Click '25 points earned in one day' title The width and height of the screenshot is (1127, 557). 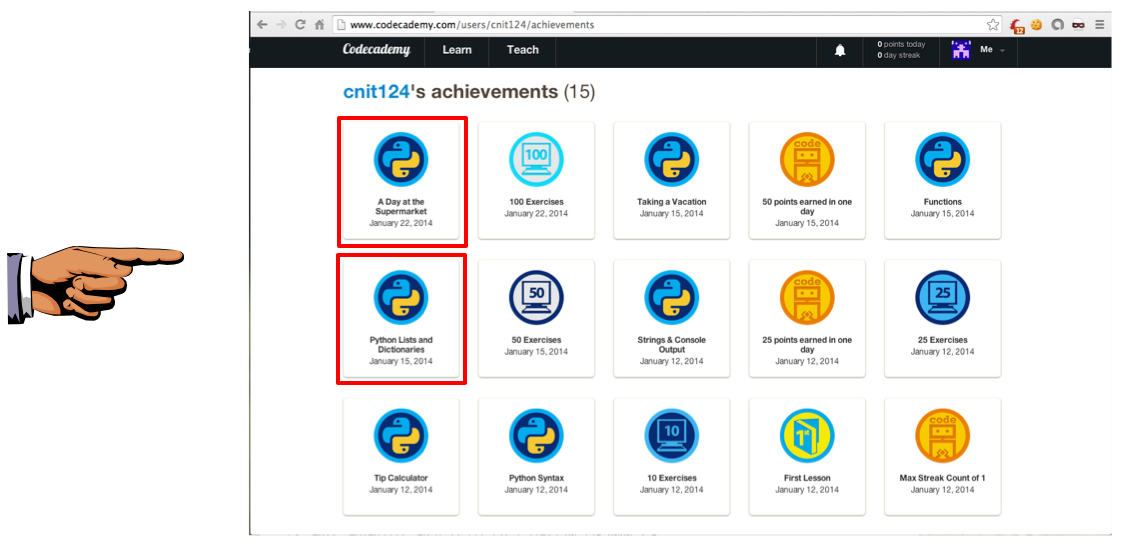click(807, 345)
